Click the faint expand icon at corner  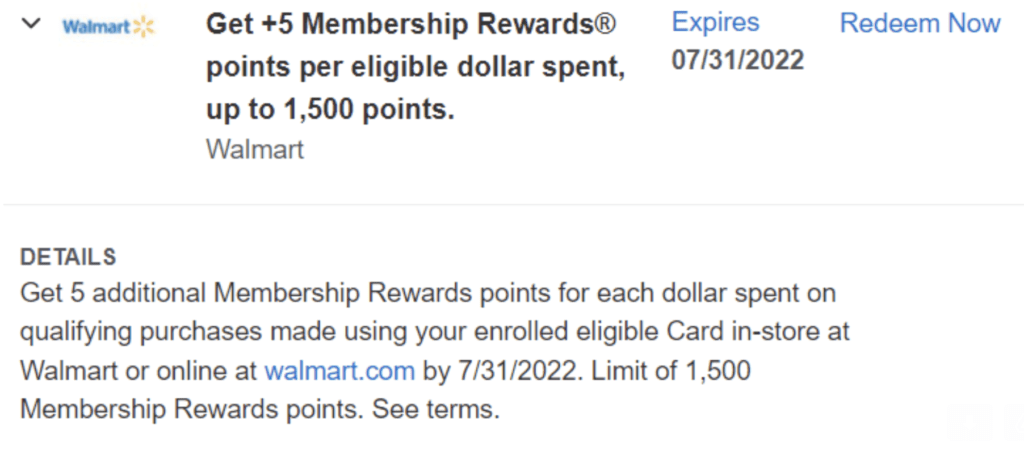1014,423
